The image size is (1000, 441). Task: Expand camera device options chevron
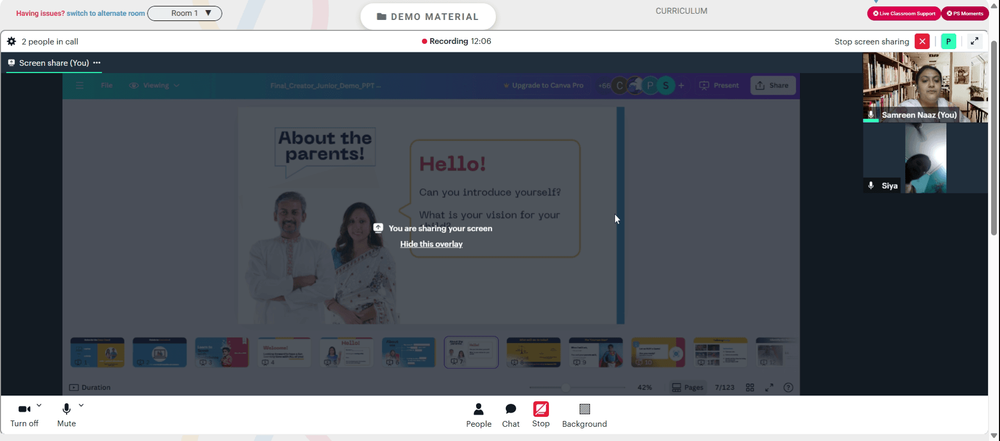point(39,405)
